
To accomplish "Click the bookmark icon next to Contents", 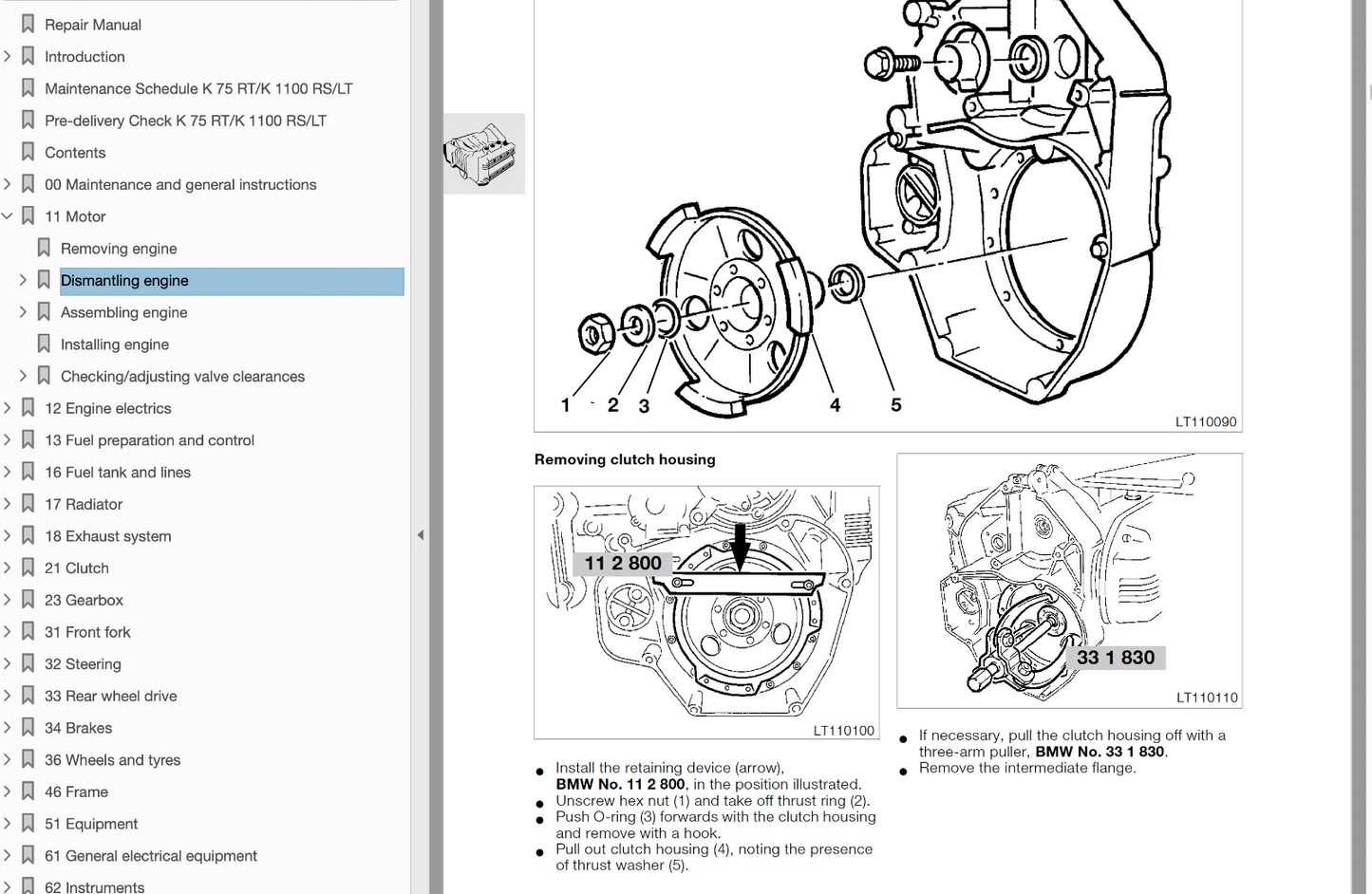I will [x=28, y=152].
